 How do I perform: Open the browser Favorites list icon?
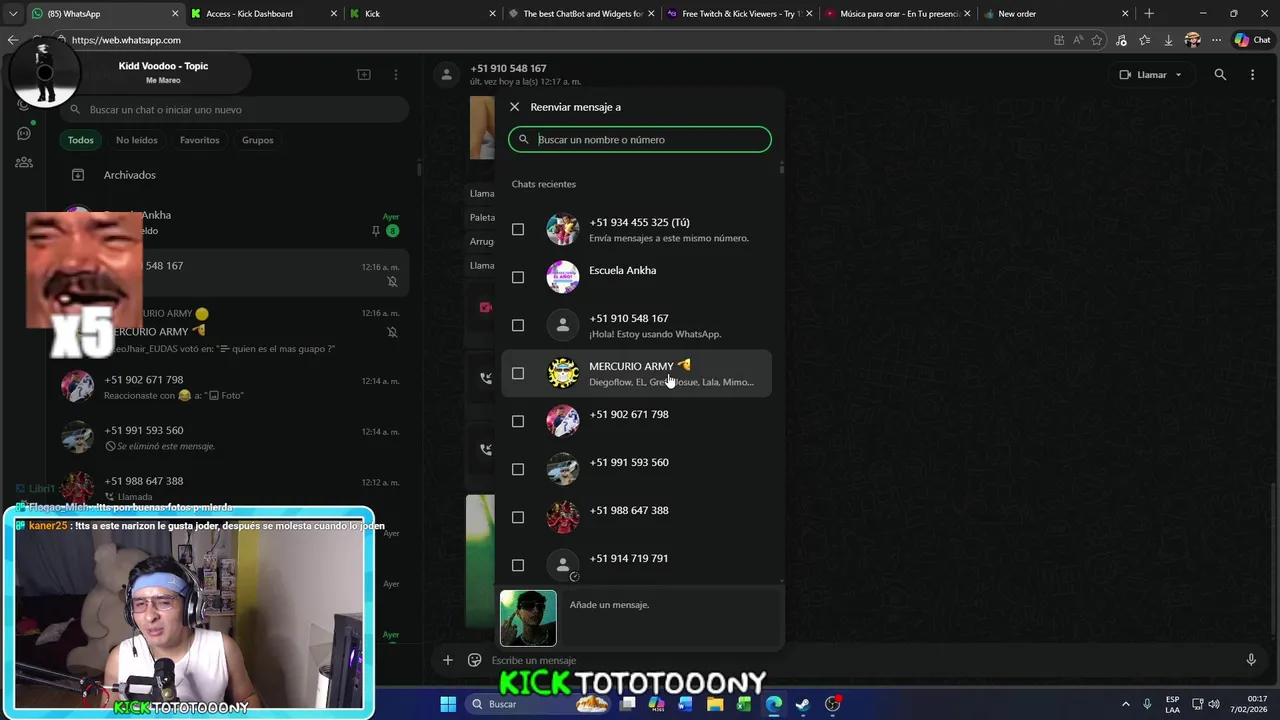tap(1145, 40)
